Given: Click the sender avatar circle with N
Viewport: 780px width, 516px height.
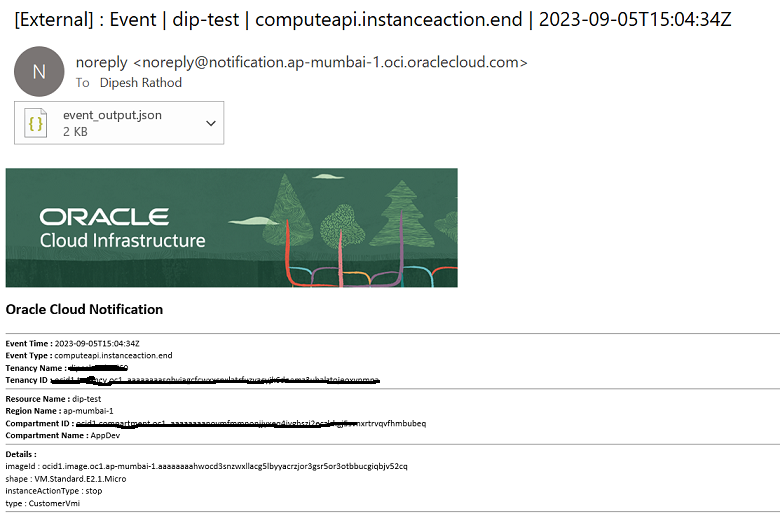Looking at the screenshot, I should 39,72.
